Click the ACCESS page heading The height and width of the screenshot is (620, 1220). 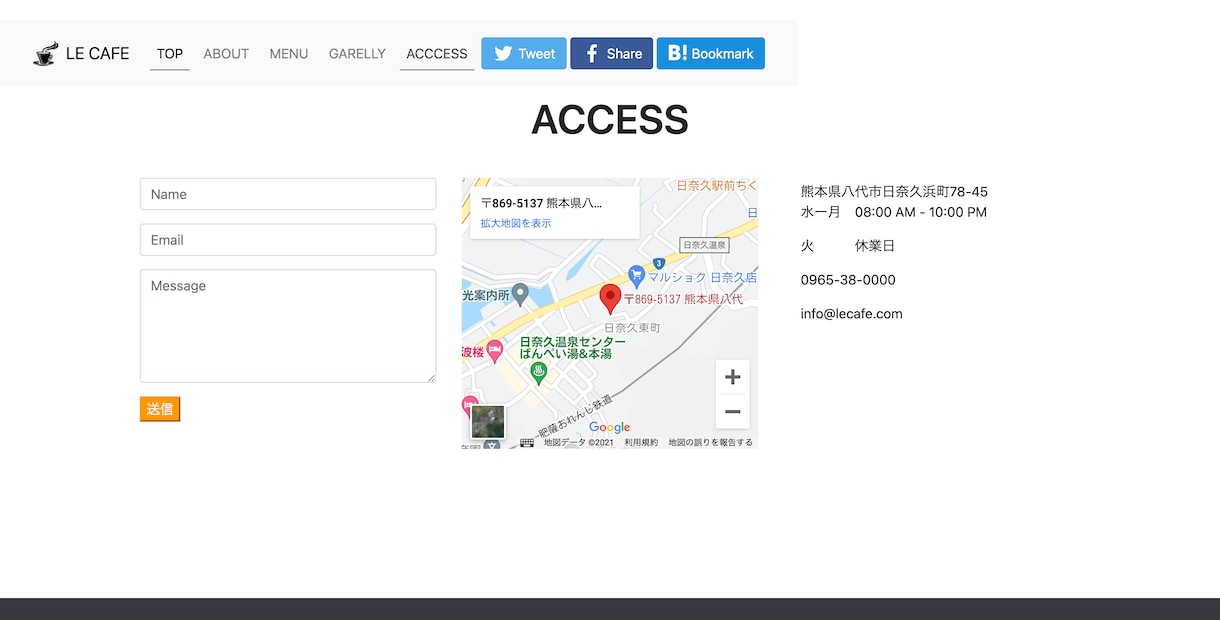tap(610, 120)
